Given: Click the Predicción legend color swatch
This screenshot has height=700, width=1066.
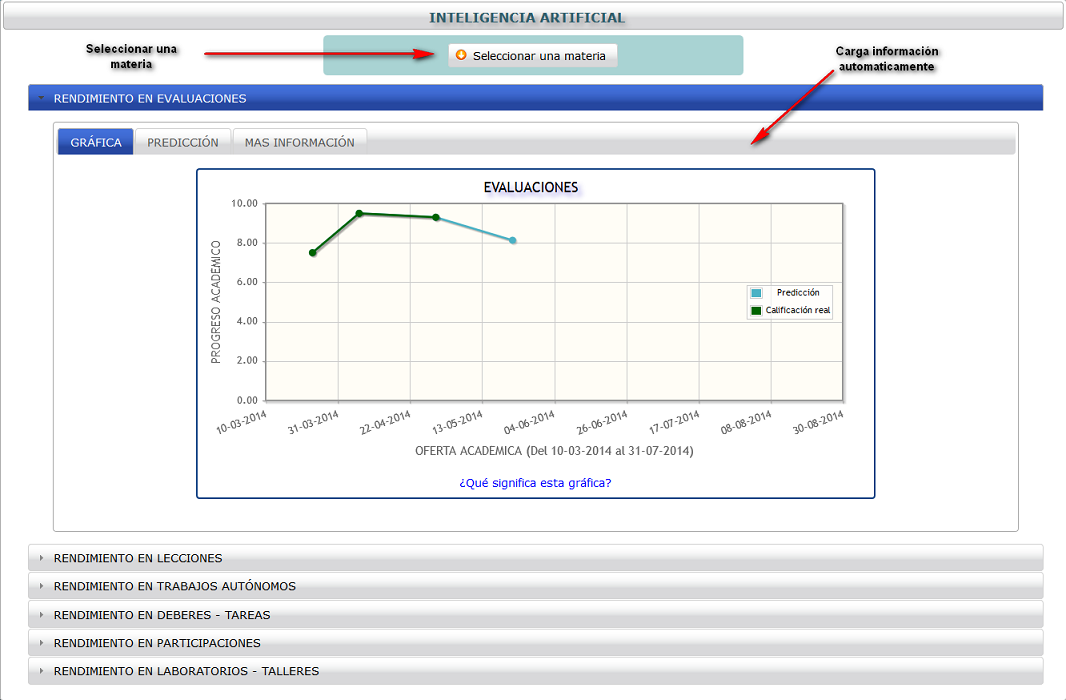Looking at the screenshot, I should pyautogui.click(x=756, y=293).
